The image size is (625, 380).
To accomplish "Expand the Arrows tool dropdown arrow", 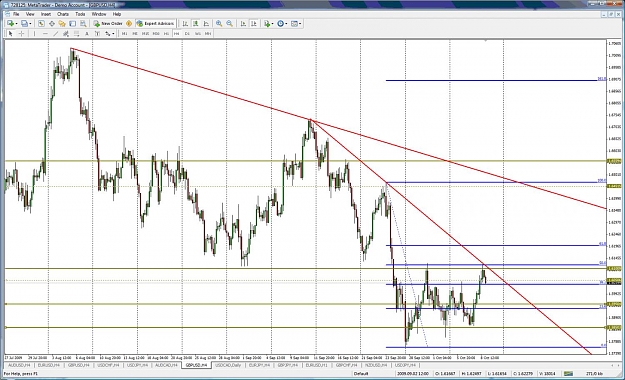I will pos(113,33).
